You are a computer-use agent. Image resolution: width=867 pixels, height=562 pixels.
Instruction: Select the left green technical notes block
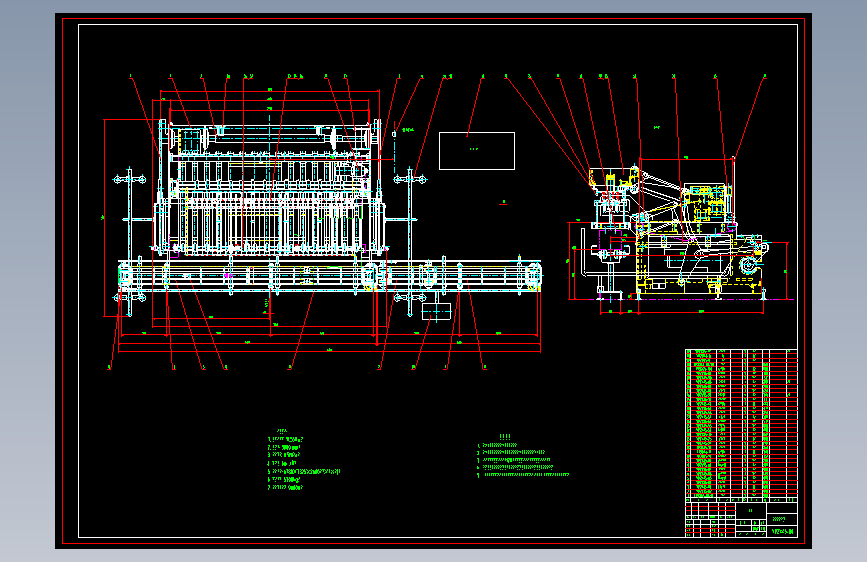click(303, 460)
